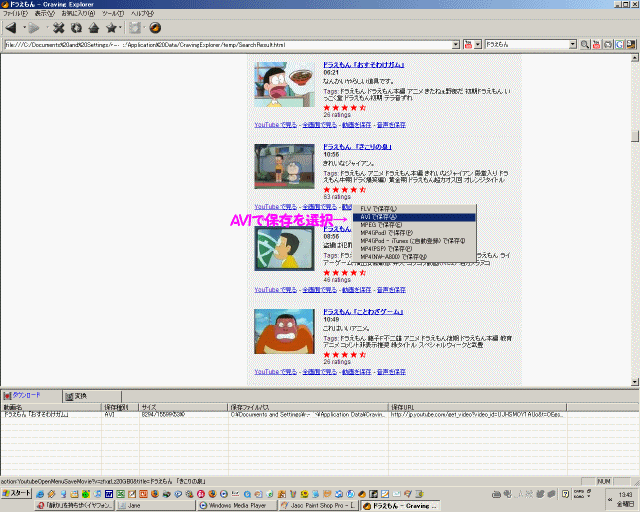Run search with the magnifier icon
Image resolution: width=640 pixels, height=512 pixels.
pos(585,45)
